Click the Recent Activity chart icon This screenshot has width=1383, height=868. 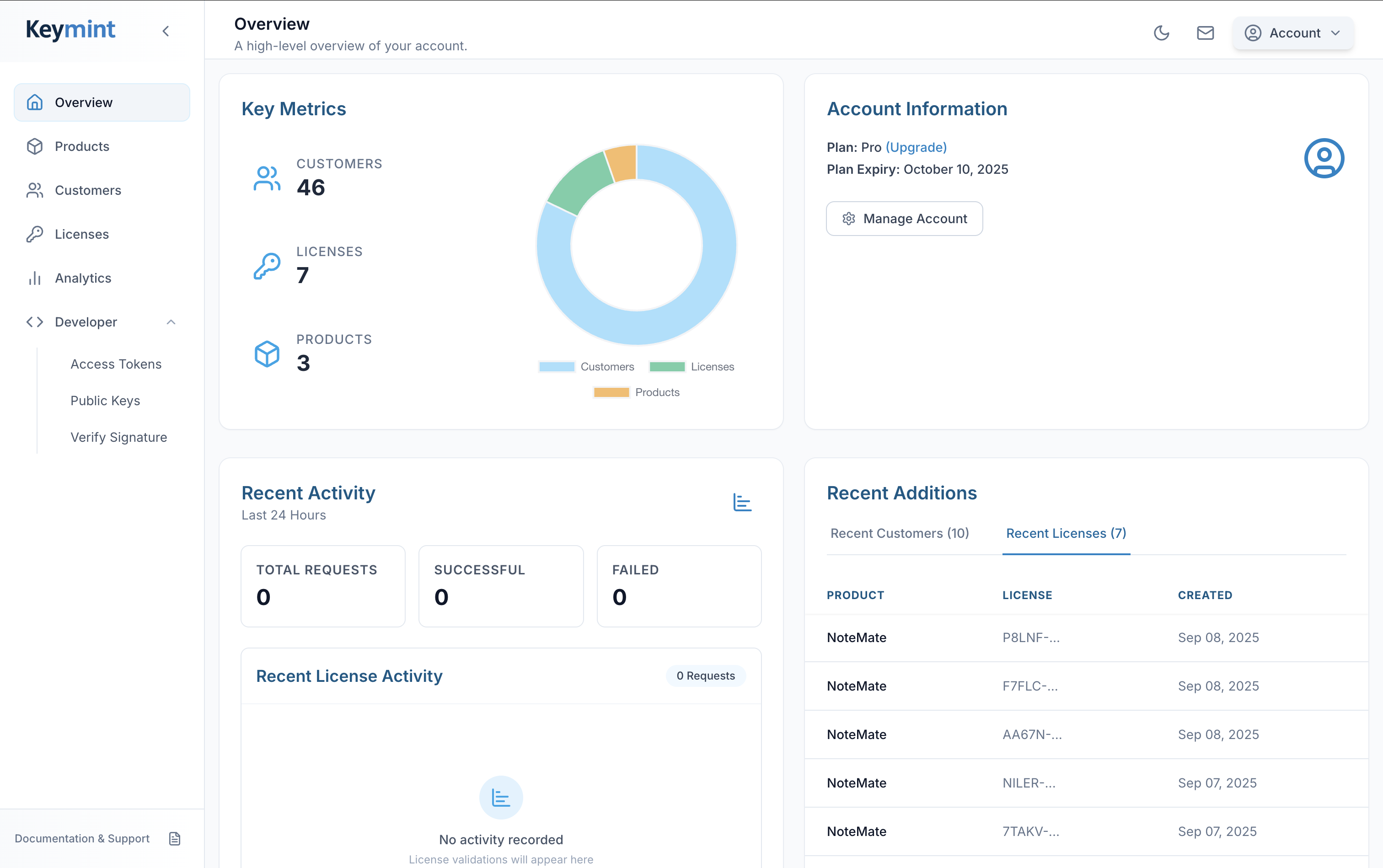742,502
